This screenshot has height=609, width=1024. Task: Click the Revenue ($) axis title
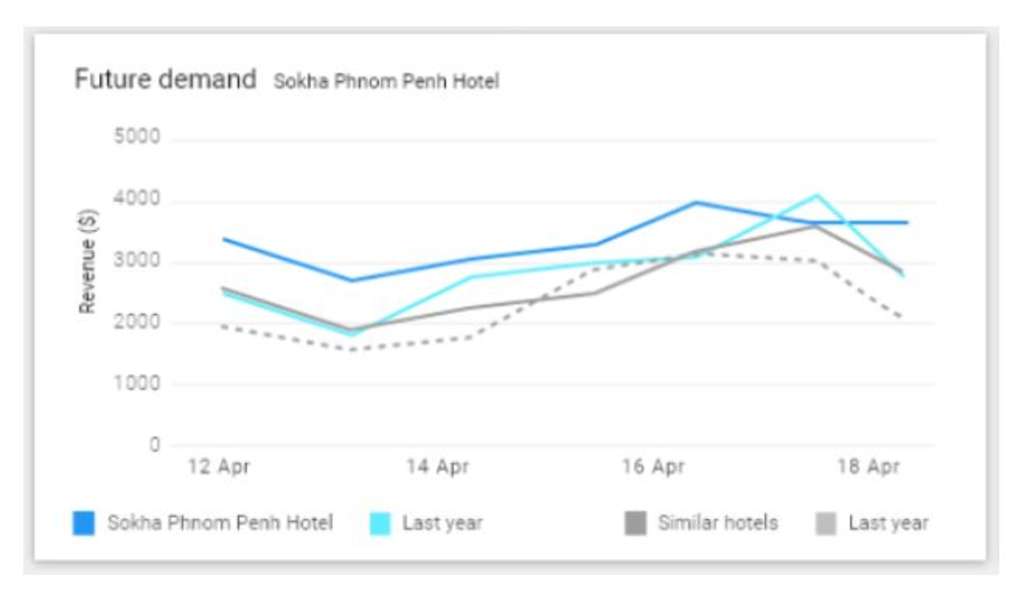pyautogui.click(x=88, y=262)
